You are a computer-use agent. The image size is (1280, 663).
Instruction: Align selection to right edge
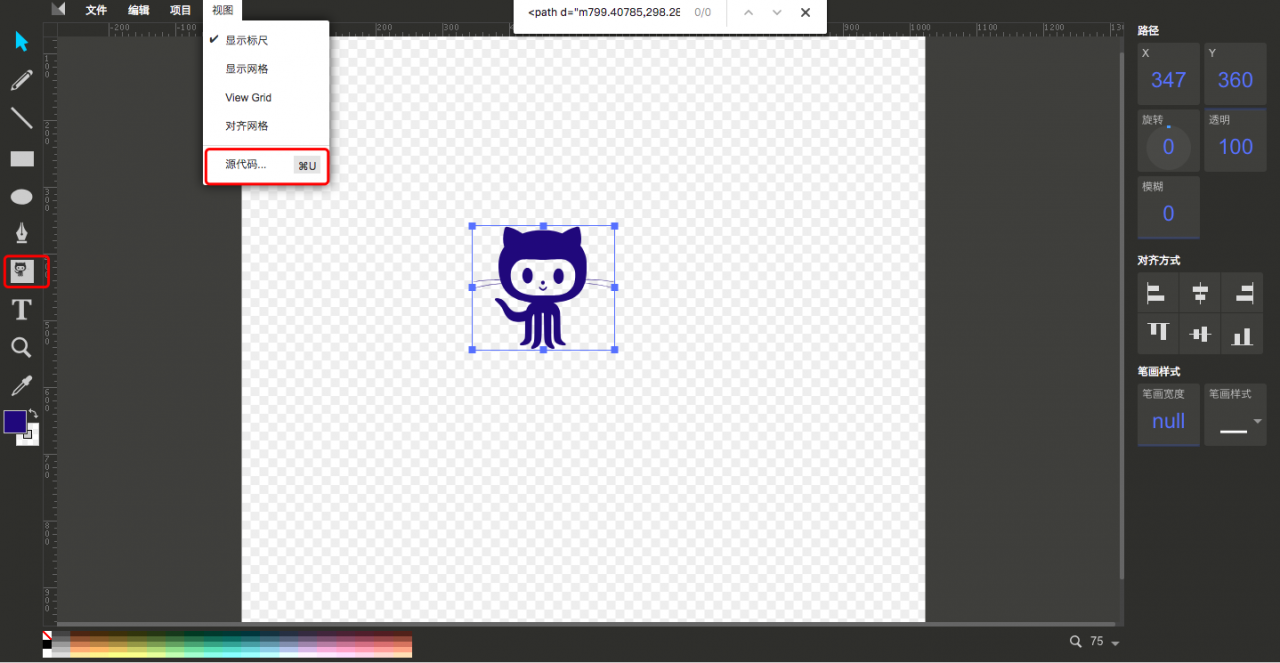(x=1243, y=293)
